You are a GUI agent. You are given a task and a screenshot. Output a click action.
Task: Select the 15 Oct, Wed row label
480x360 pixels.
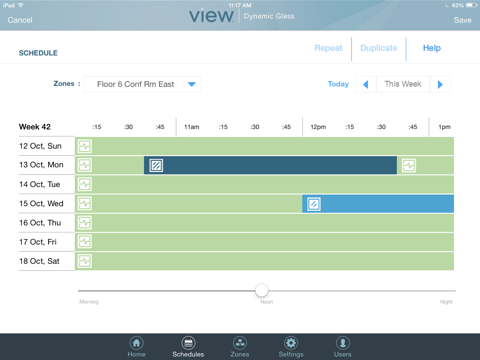[x=41, y=204]
